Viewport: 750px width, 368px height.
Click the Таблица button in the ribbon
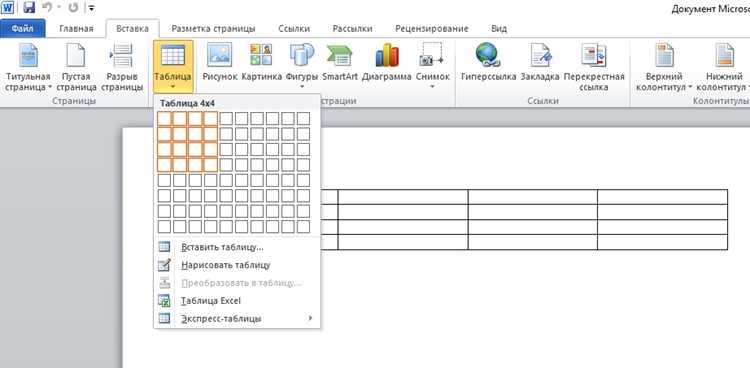click(173, 67)
